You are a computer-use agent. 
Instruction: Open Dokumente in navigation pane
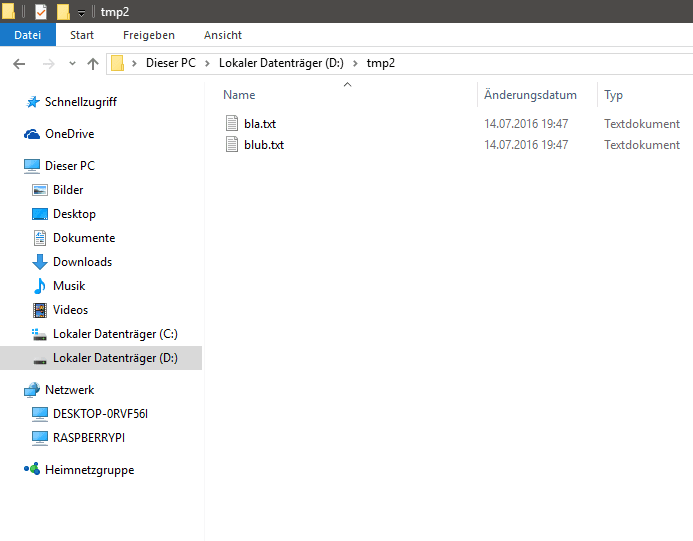click(84, 238)
